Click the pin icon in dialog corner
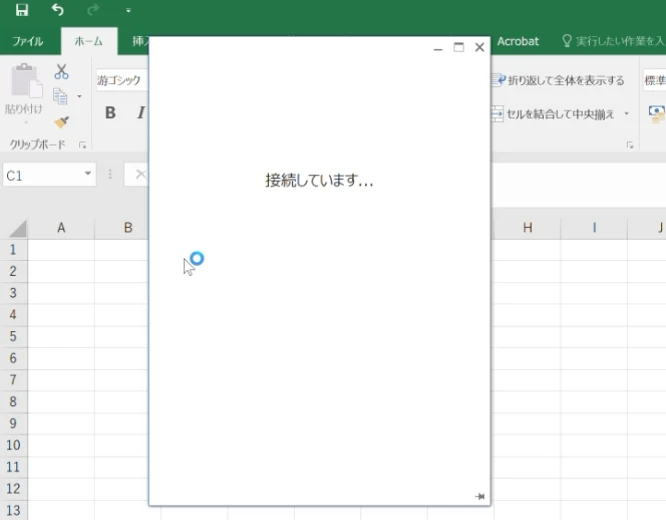 click(480, 496)
